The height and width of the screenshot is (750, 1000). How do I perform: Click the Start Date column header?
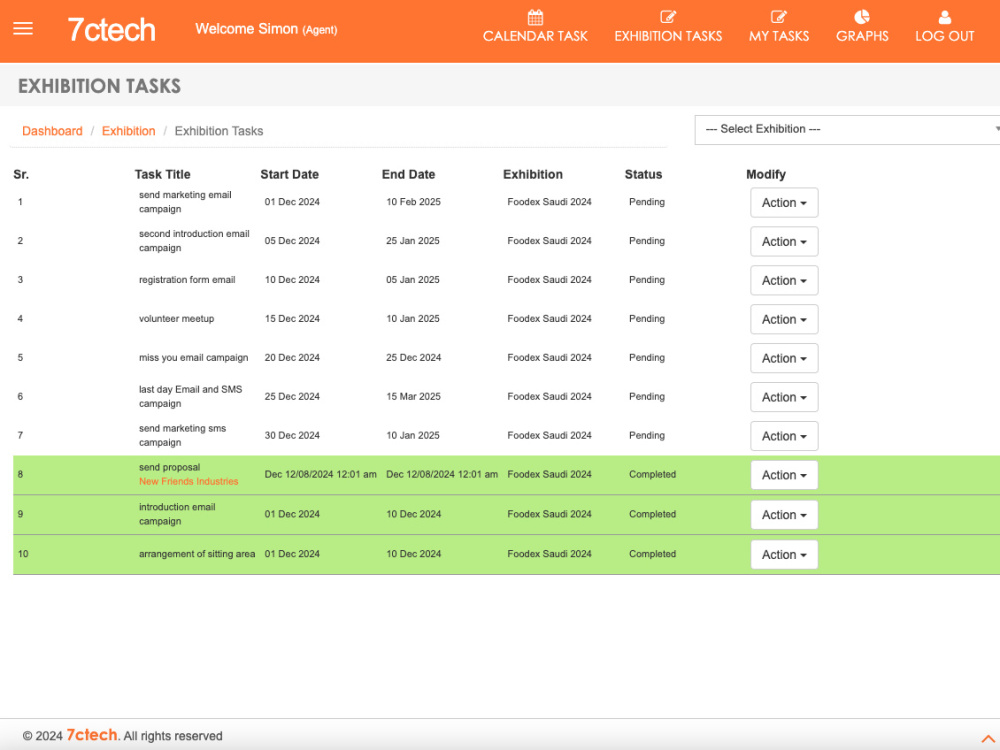(290, 174)
